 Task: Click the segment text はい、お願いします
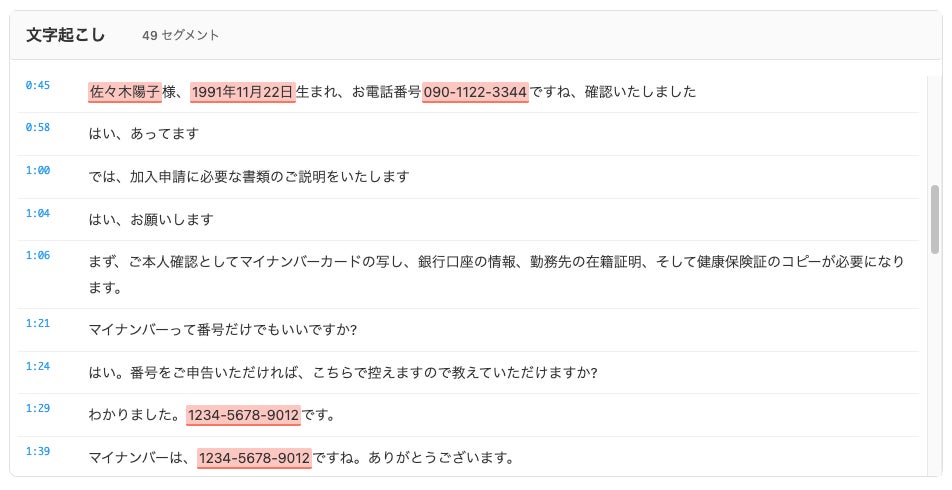point(151,219)
